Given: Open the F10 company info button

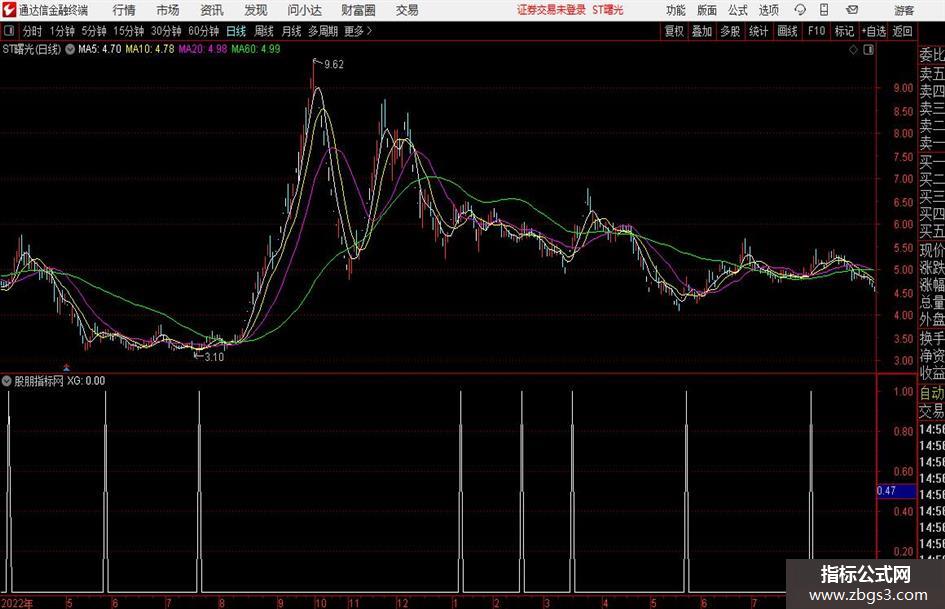Looking at the screenshot, I should click(817, 31).
